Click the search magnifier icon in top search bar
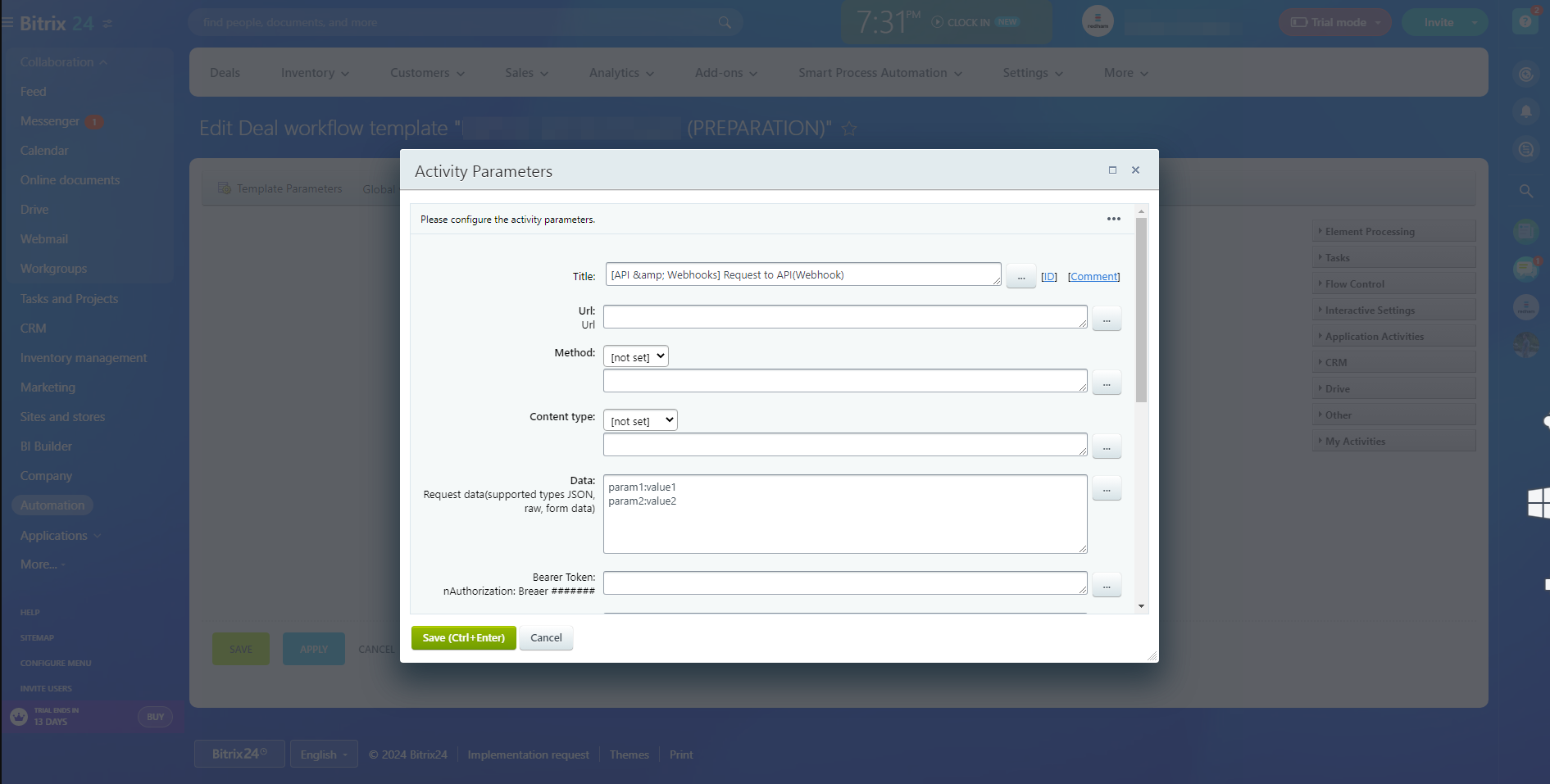Image resolution: width=1550 pixels, height=784 pixels. 725,23
